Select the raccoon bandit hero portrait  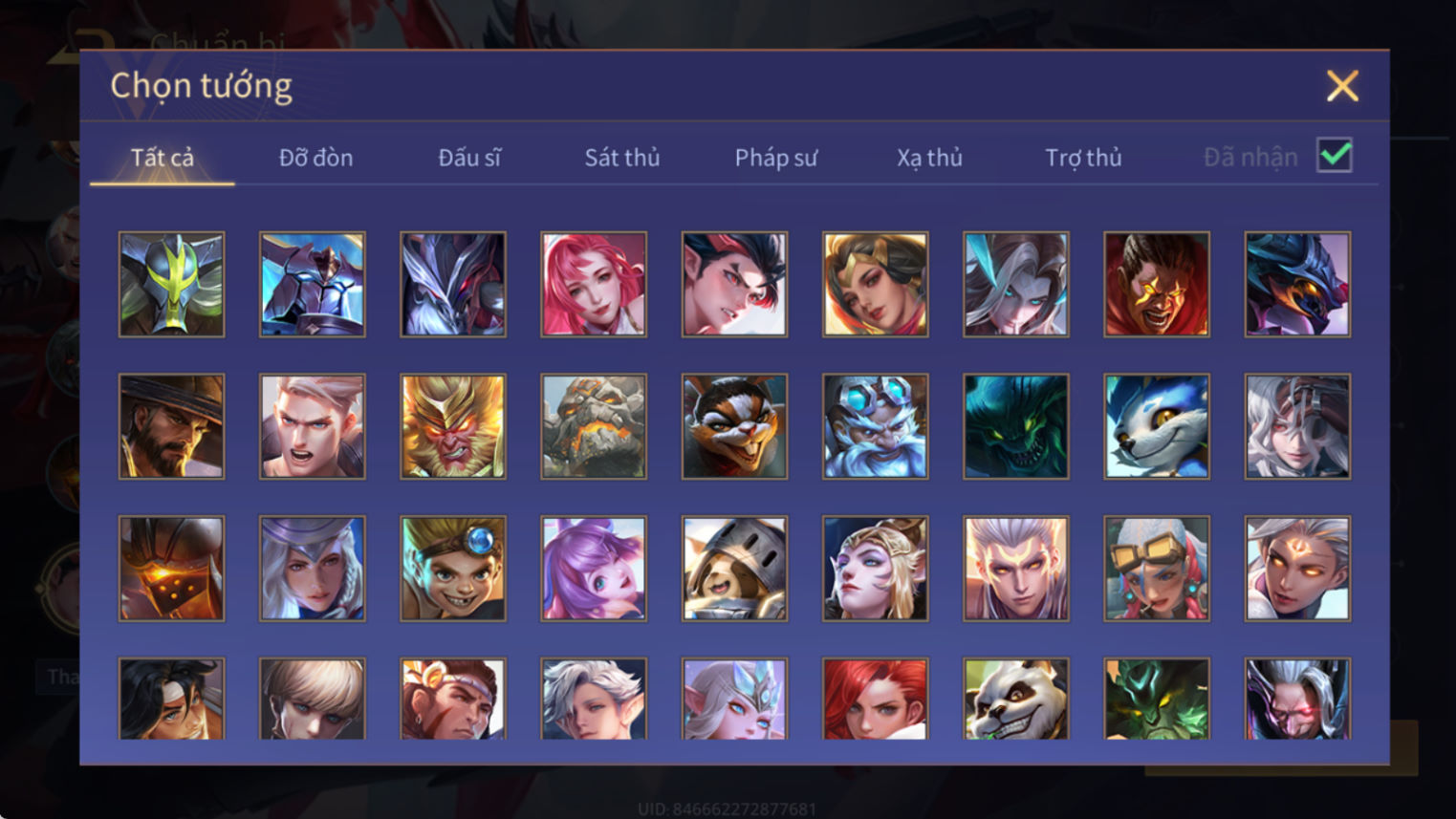734,426
